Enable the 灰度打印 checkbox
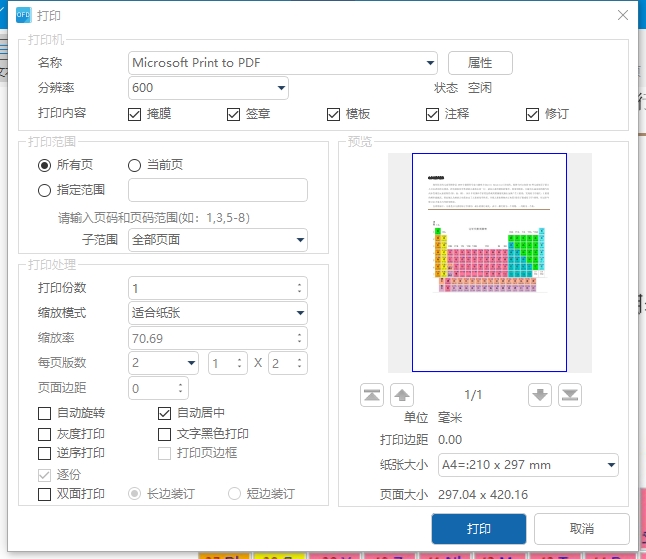646x559 pixels. pyautogui.click(x=44, y=435)
